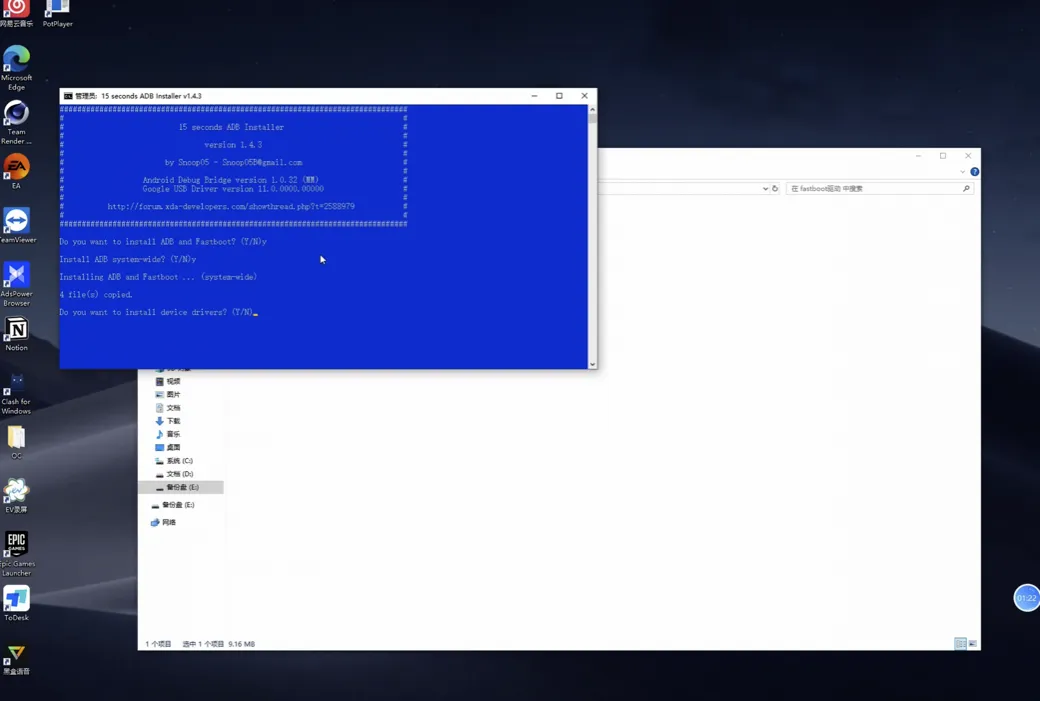Open TeamViewer desktop shortcut

pyautogui.click(x=17, y=225)
